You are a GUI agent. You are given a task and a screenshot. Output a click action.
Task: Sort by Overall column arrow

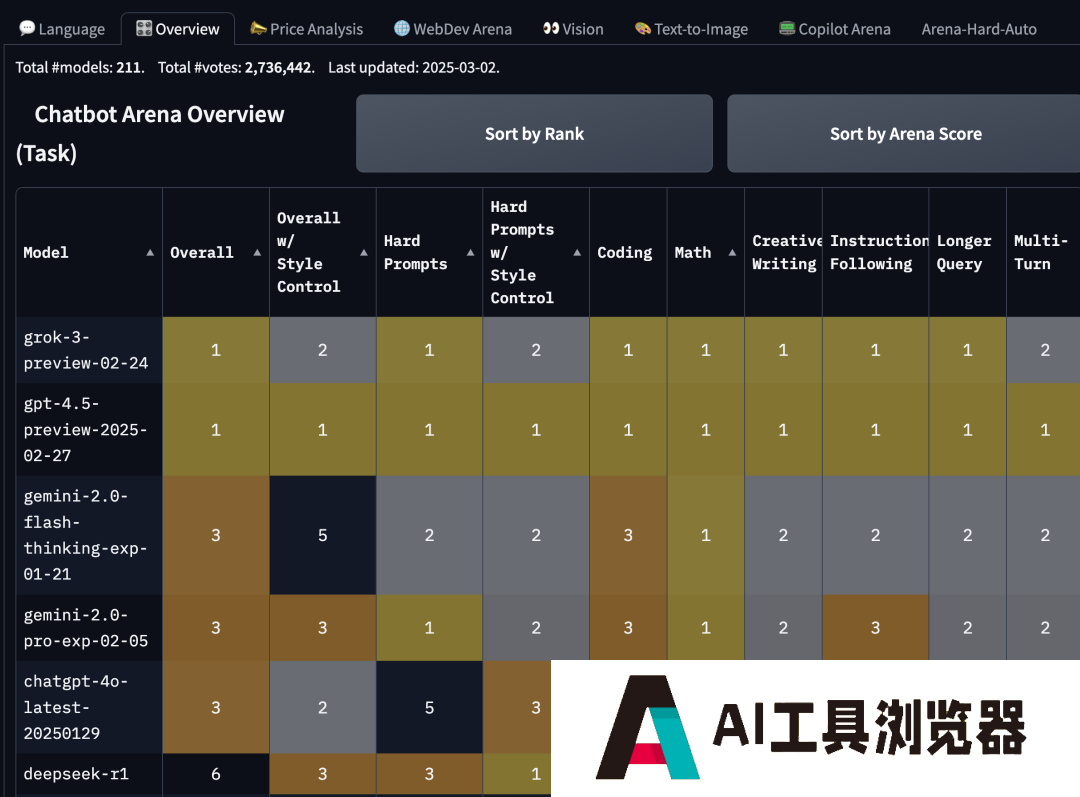[x=257, y=253]
